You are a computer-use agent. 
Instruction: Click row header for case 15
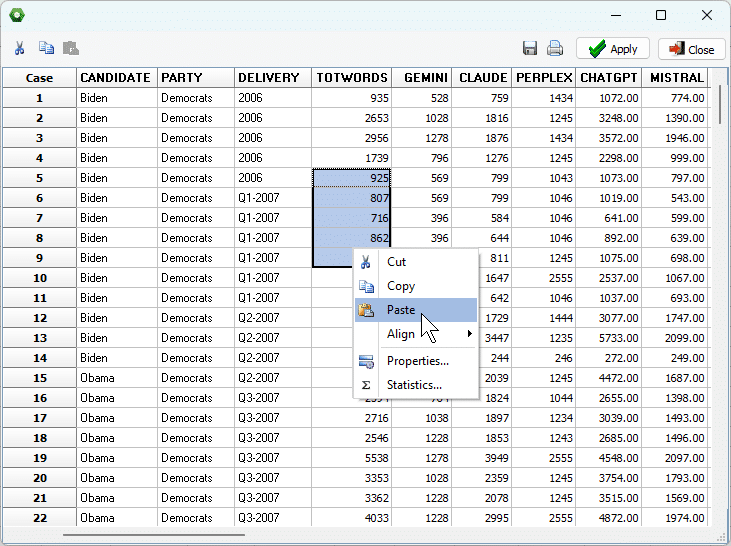point(40,378)
